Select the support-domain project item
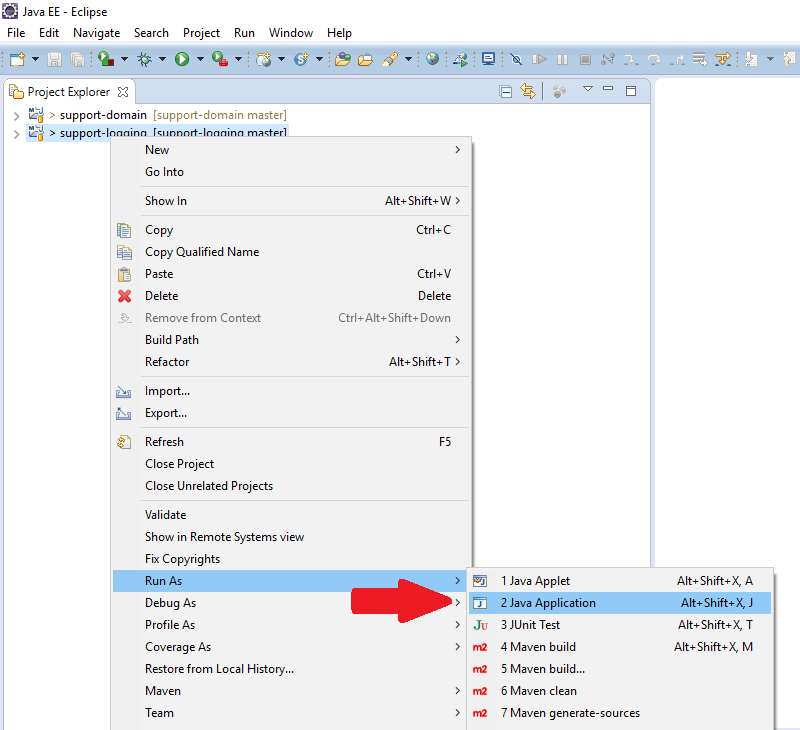 [103, 115]
